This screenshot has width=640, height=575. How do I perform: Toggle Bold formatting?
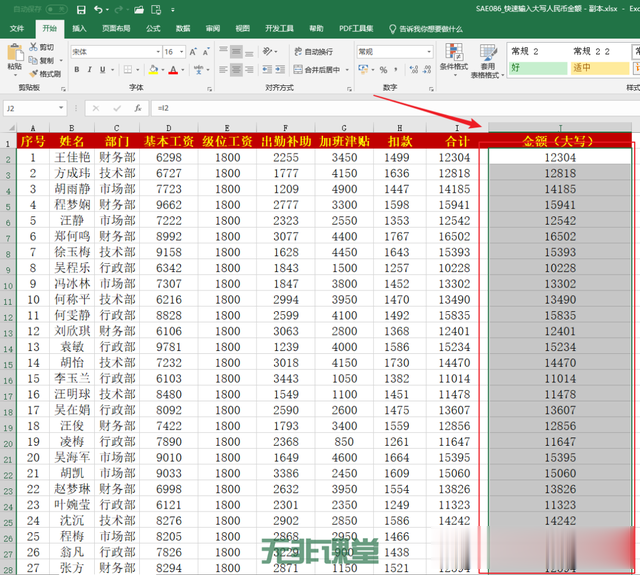click(77, 70)
